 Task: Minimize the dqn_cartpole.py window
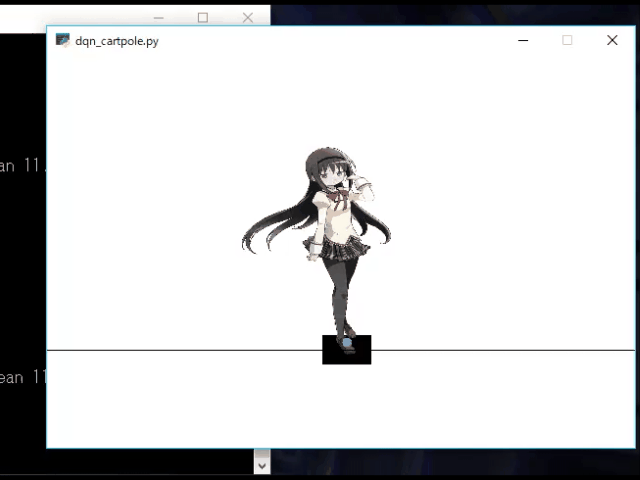pos(523,40)
